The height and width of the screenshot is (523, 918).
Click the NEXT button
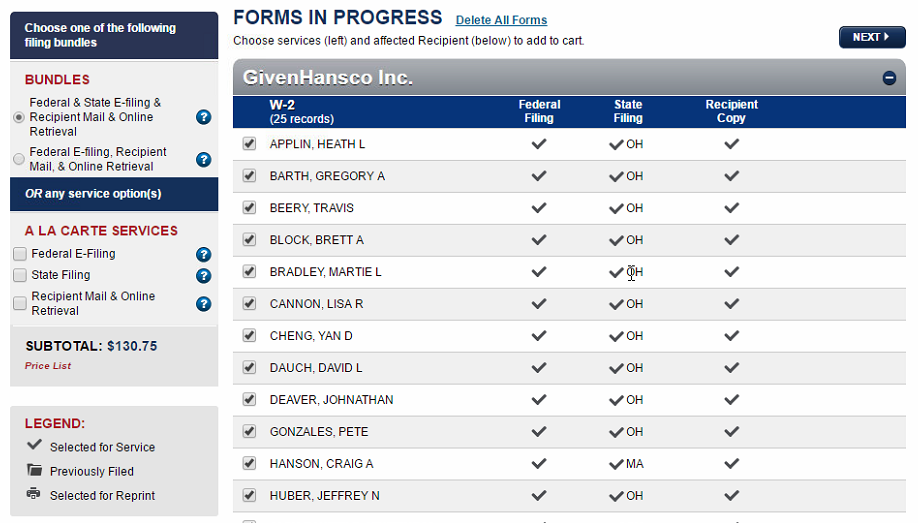coord(871,37)
